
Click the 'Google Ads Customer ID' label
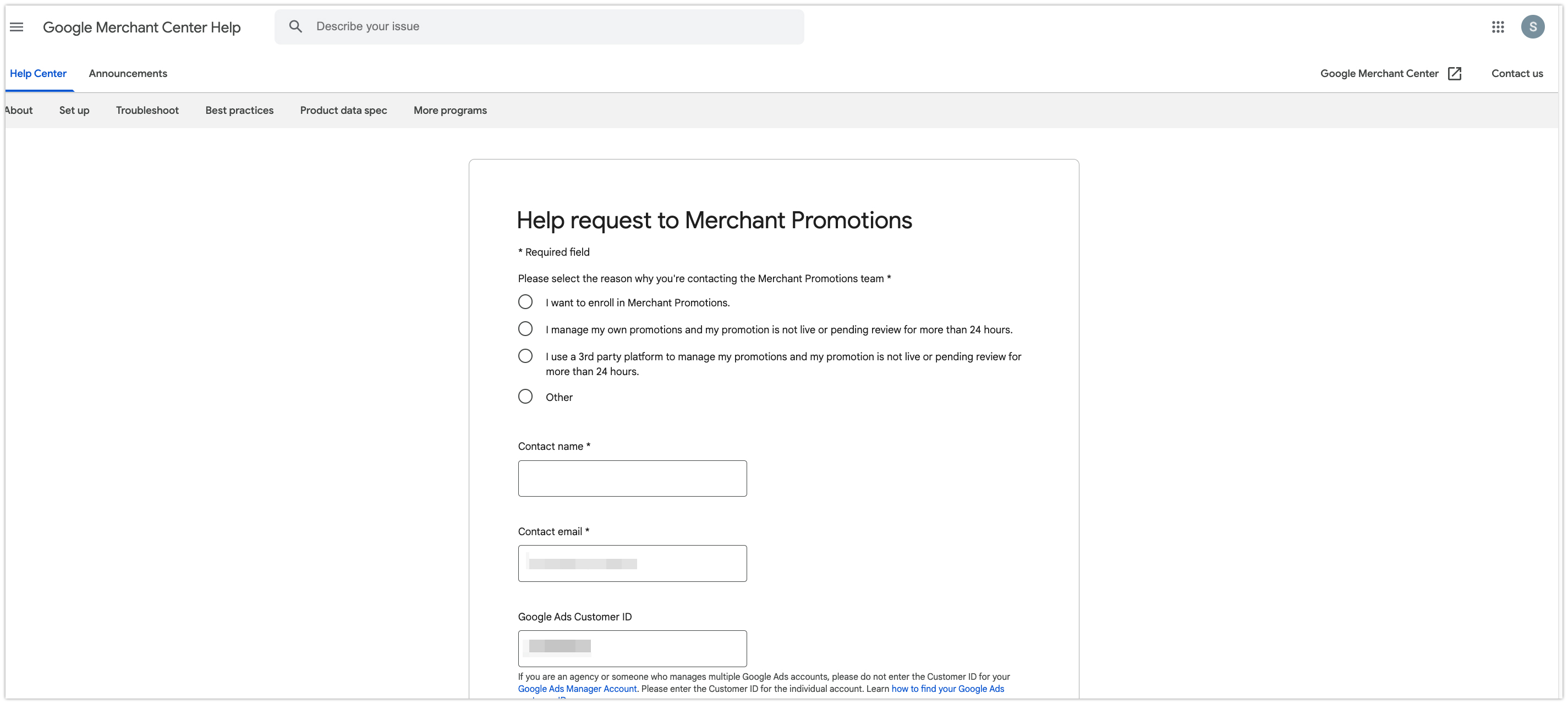[x=574, y=617]
